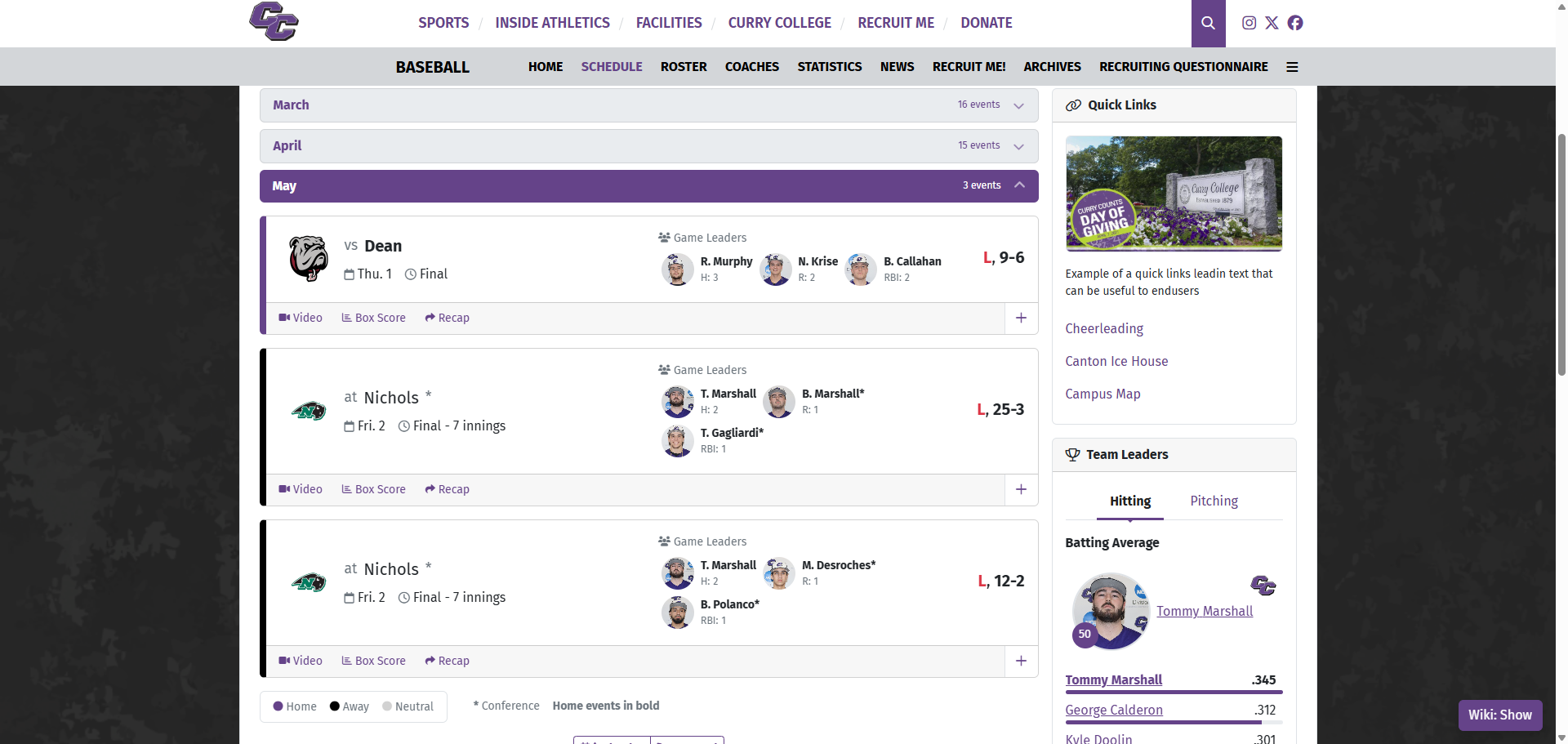Open the ROSTER page

pos(684,67)
